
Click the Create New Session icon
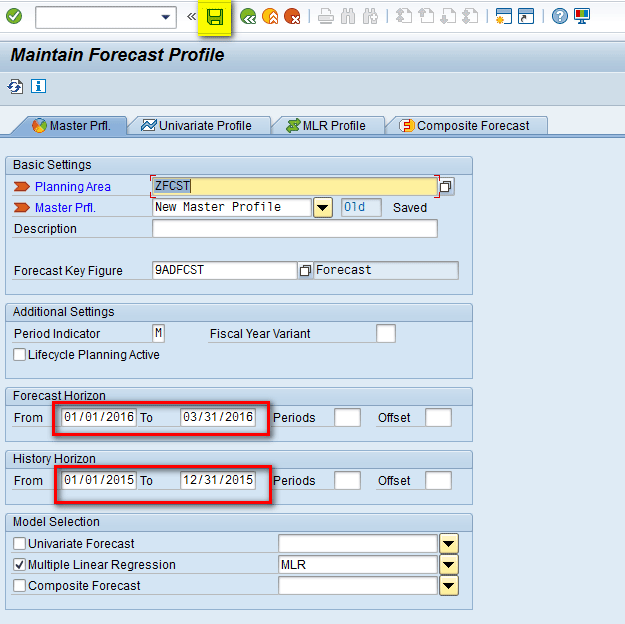[503, 17]
